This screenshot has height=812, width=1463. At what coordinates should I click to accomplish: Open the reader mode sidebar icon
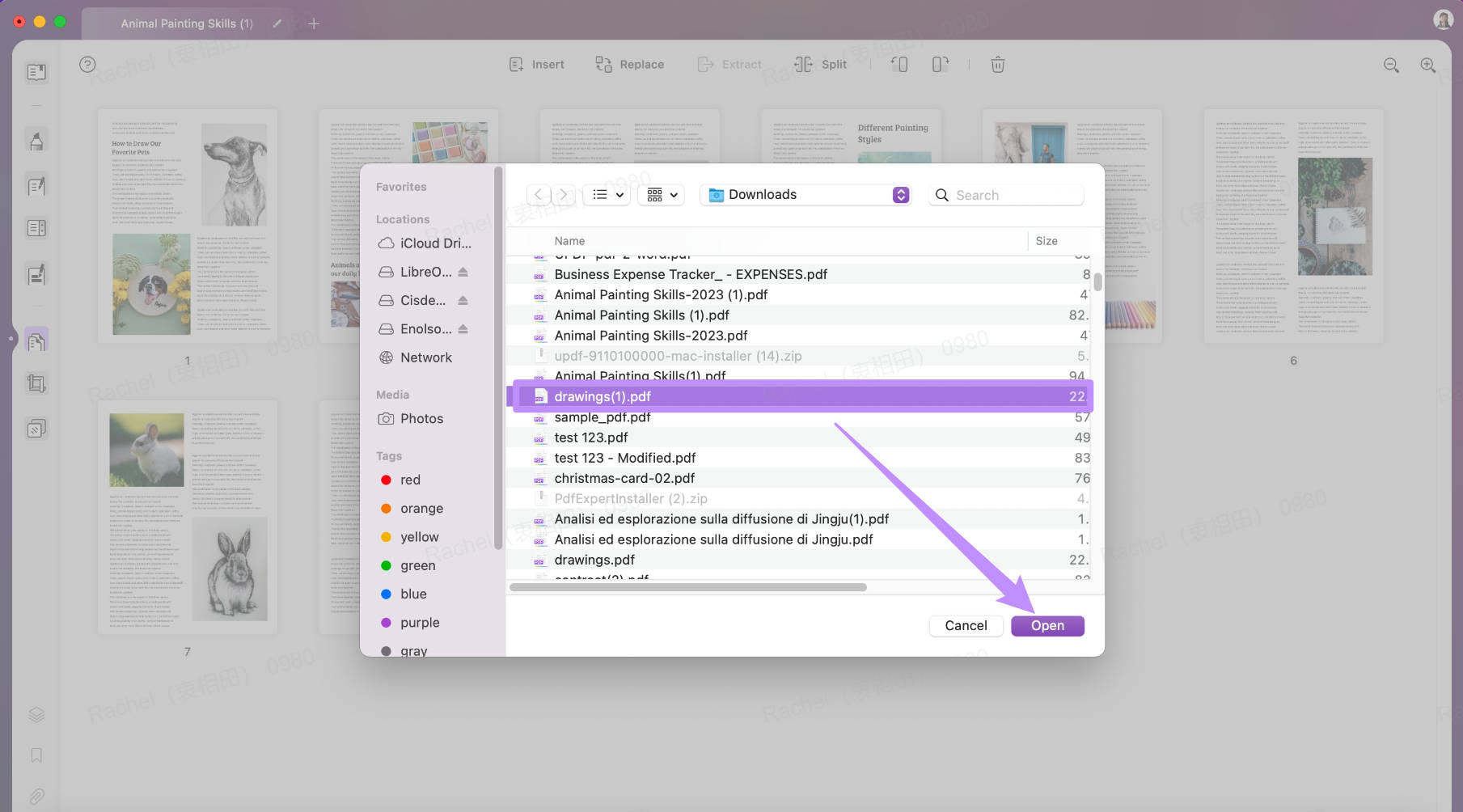click(x=36, y=72)
